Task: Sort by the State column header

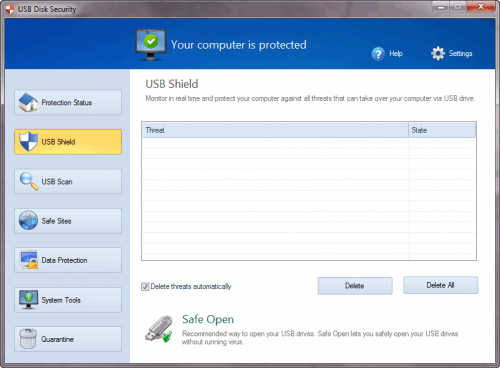Action: [442, 130]
